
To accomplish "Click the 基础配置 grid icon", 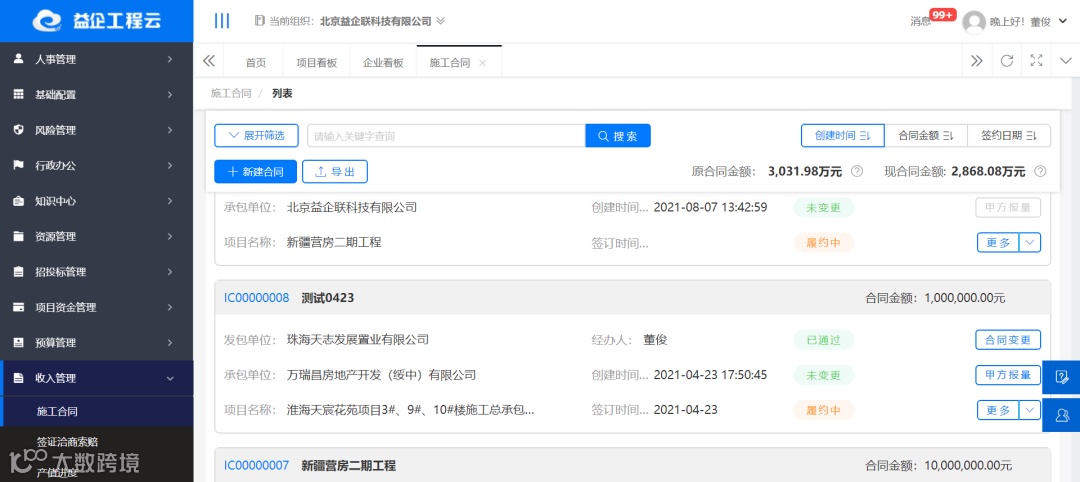I will point(19,94).
